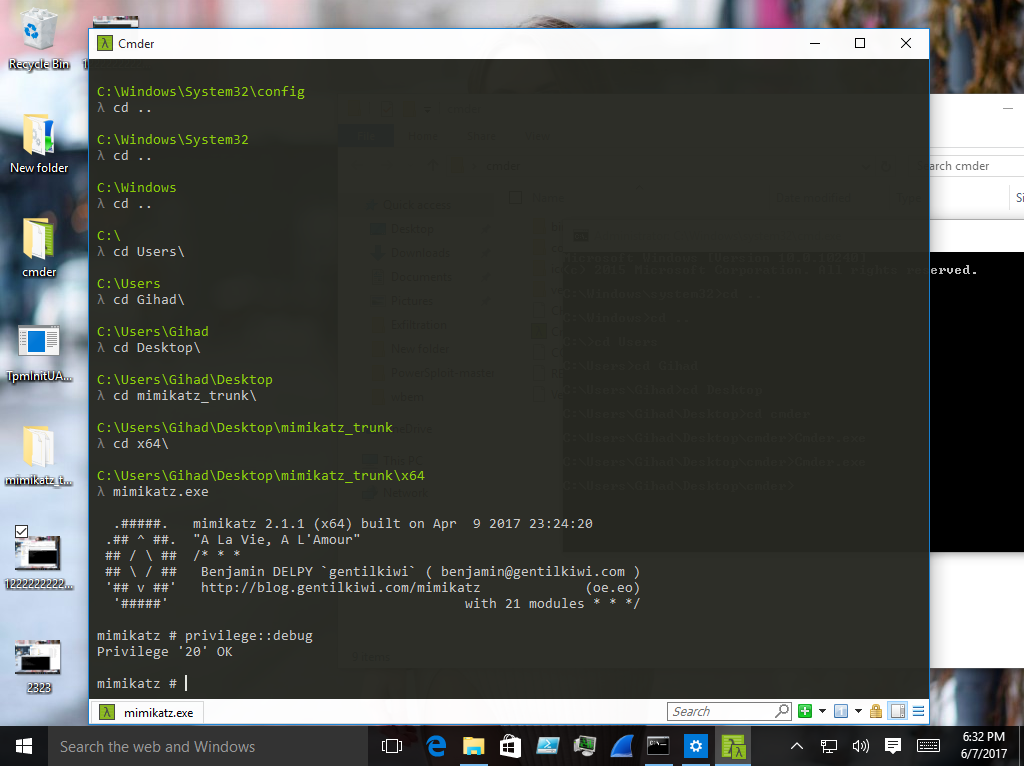
Task: Minimize the Cmder window
Action: tap(815, 43)
